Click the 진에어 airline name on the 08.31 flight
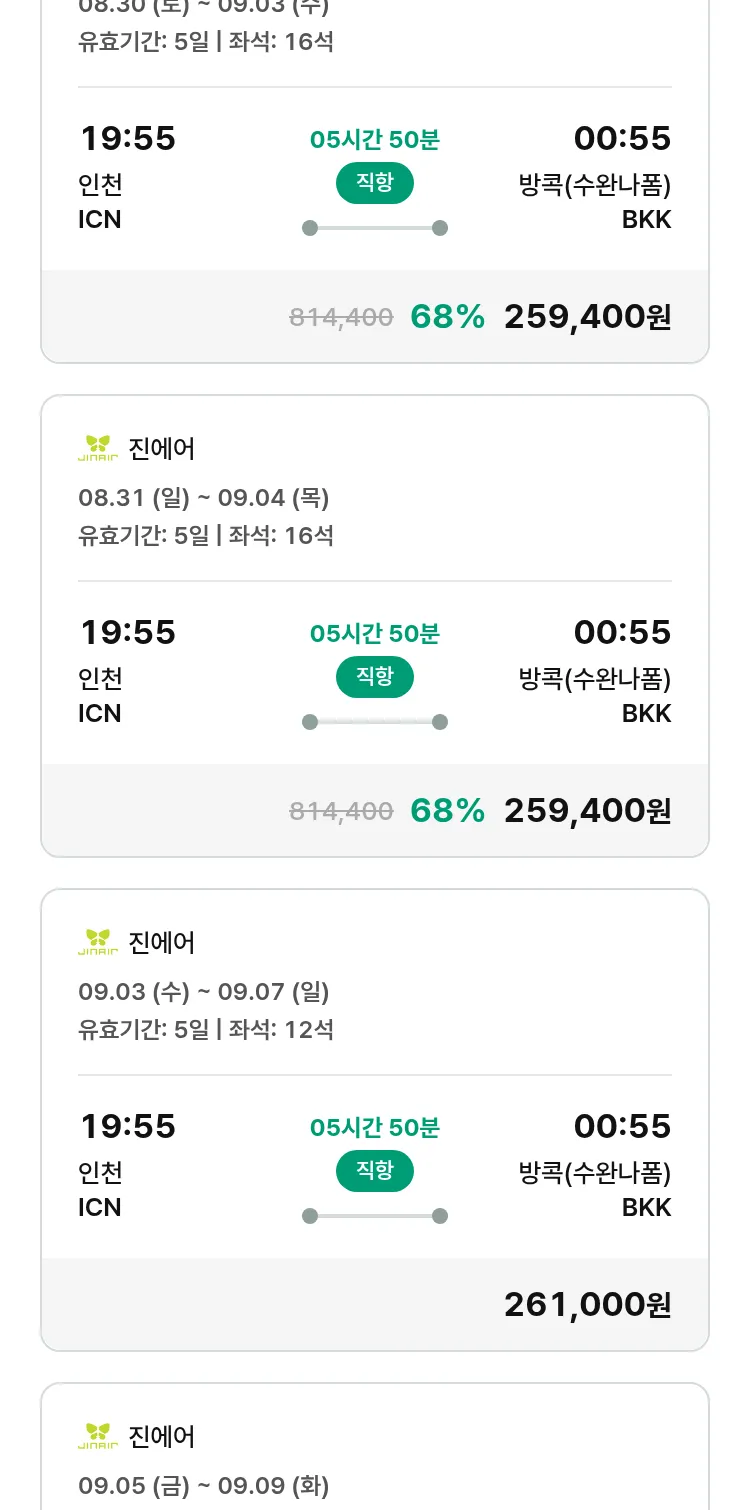750x1510 pixels. (162, 449)
